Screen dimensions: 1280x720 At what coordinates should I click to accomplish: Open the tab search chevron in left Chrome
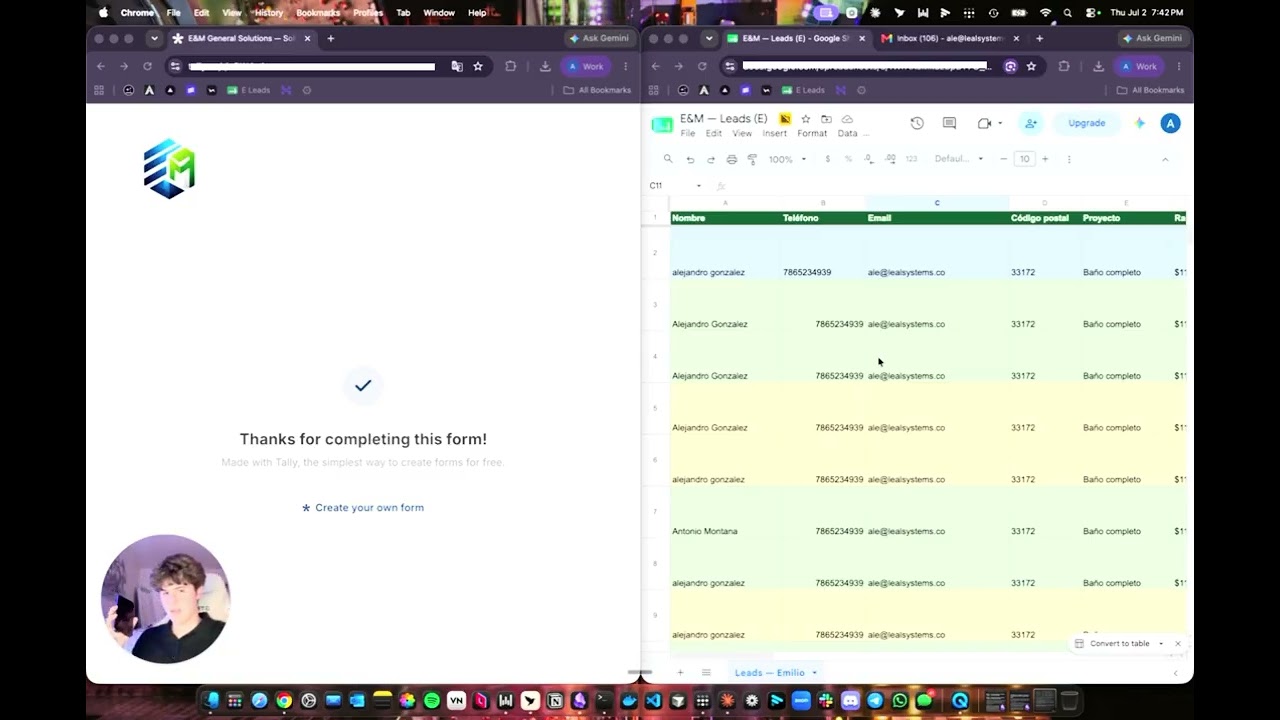[154, 38]
